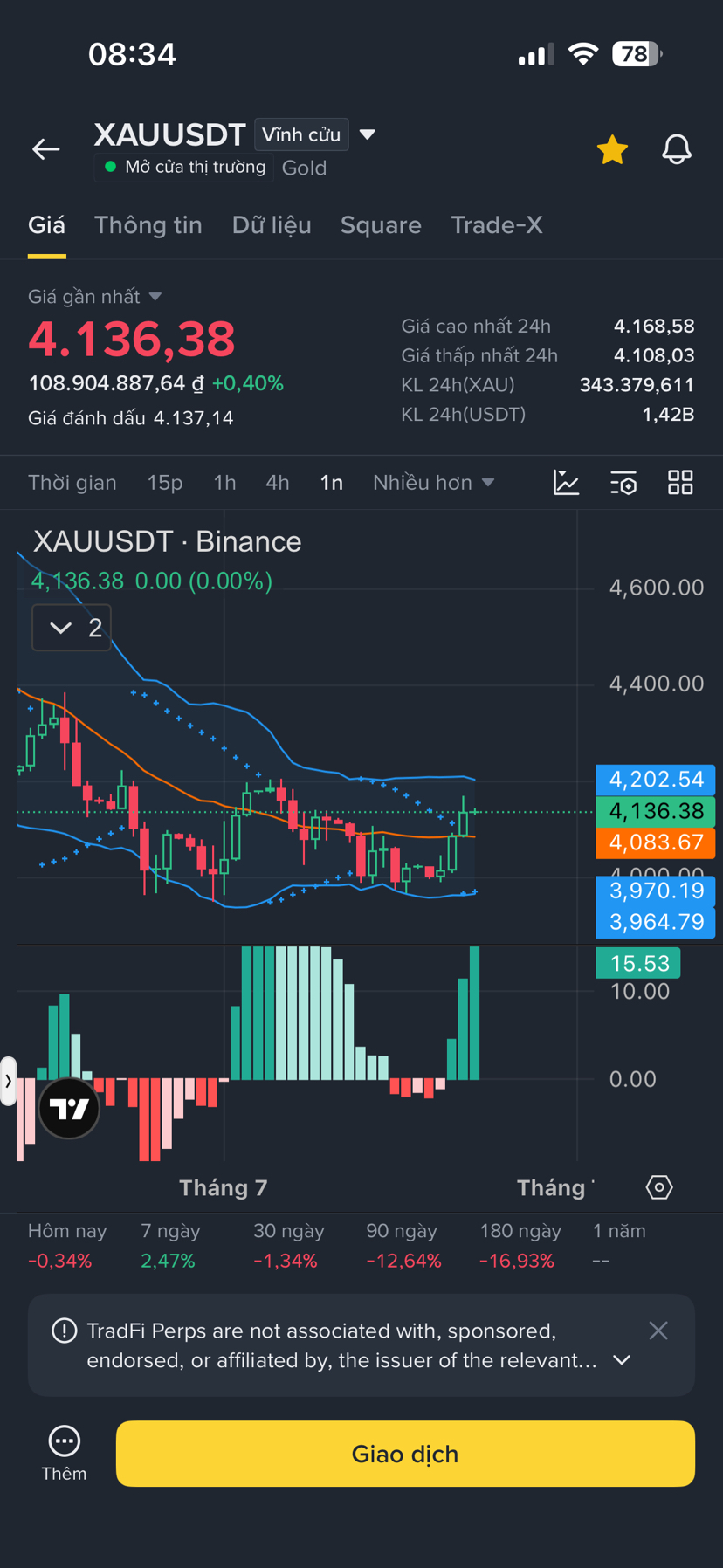723x1568 pixels.
Task: Tap the 24h high value 4.168,58
Action: tap(654, 327)
